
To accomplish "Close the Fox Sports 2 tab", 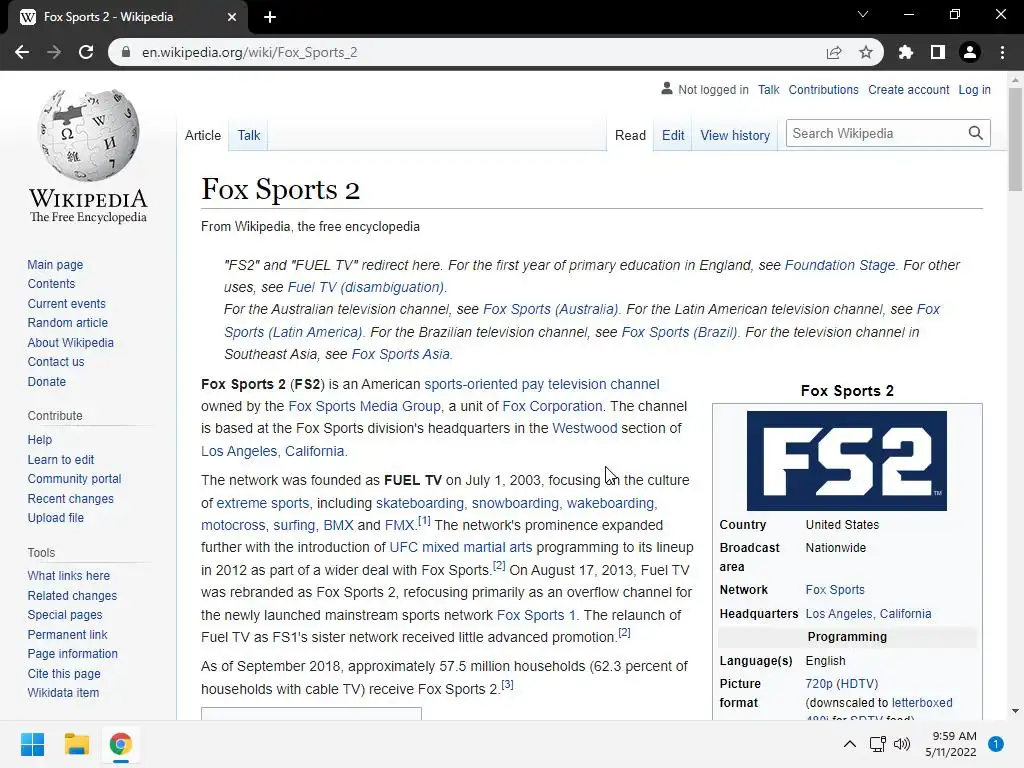I will [x=232, y=17].
